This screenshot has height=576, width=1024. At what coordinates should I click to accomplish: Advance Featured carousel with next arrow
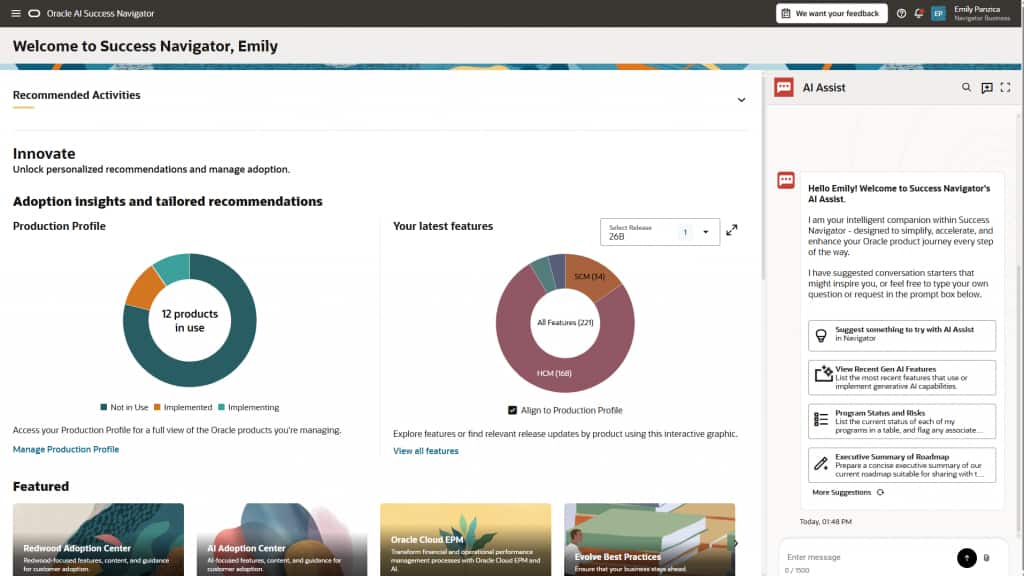coord(735,543)
